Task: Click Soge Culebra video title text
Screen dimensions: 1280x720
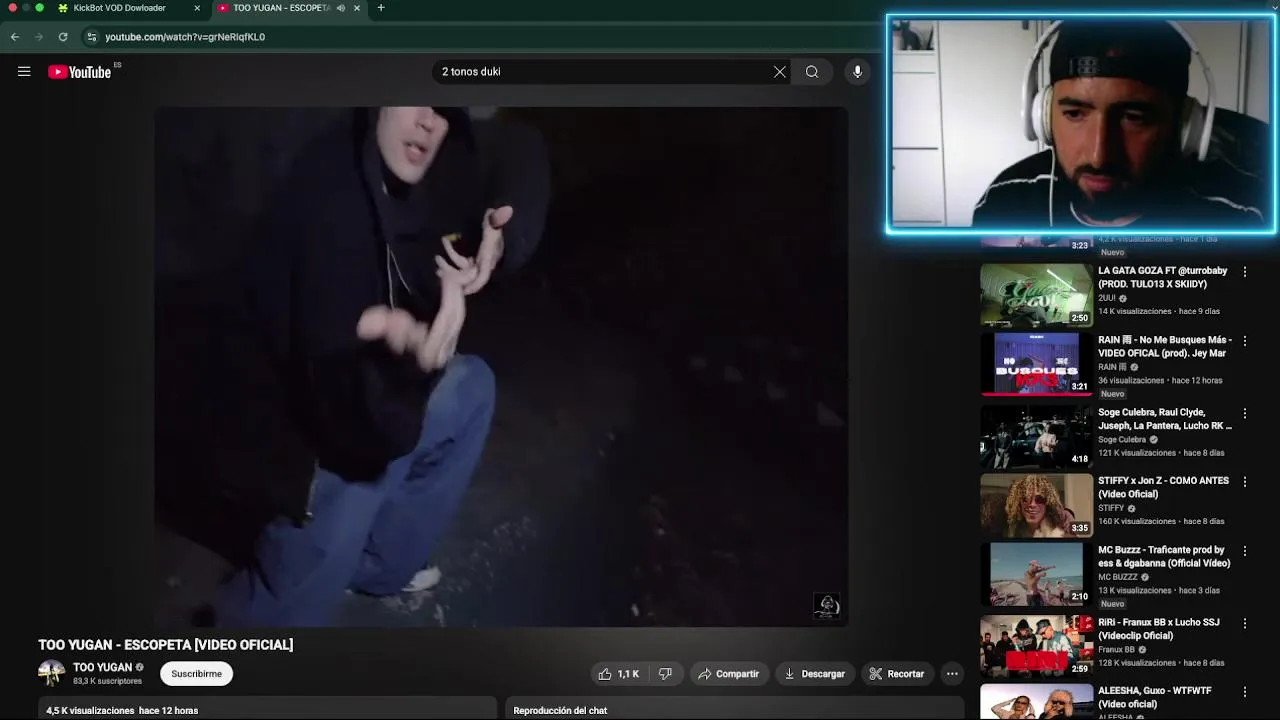Action: click(1165, 418)
